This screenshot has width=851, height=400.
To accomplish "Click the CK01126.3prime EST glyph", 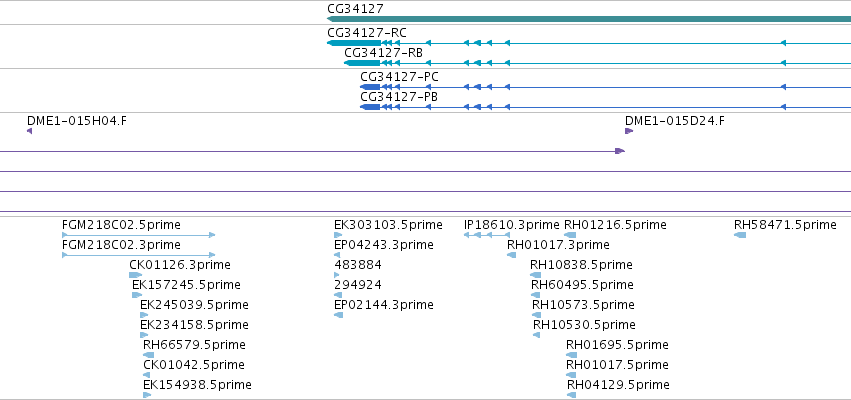I will [135, 275].
